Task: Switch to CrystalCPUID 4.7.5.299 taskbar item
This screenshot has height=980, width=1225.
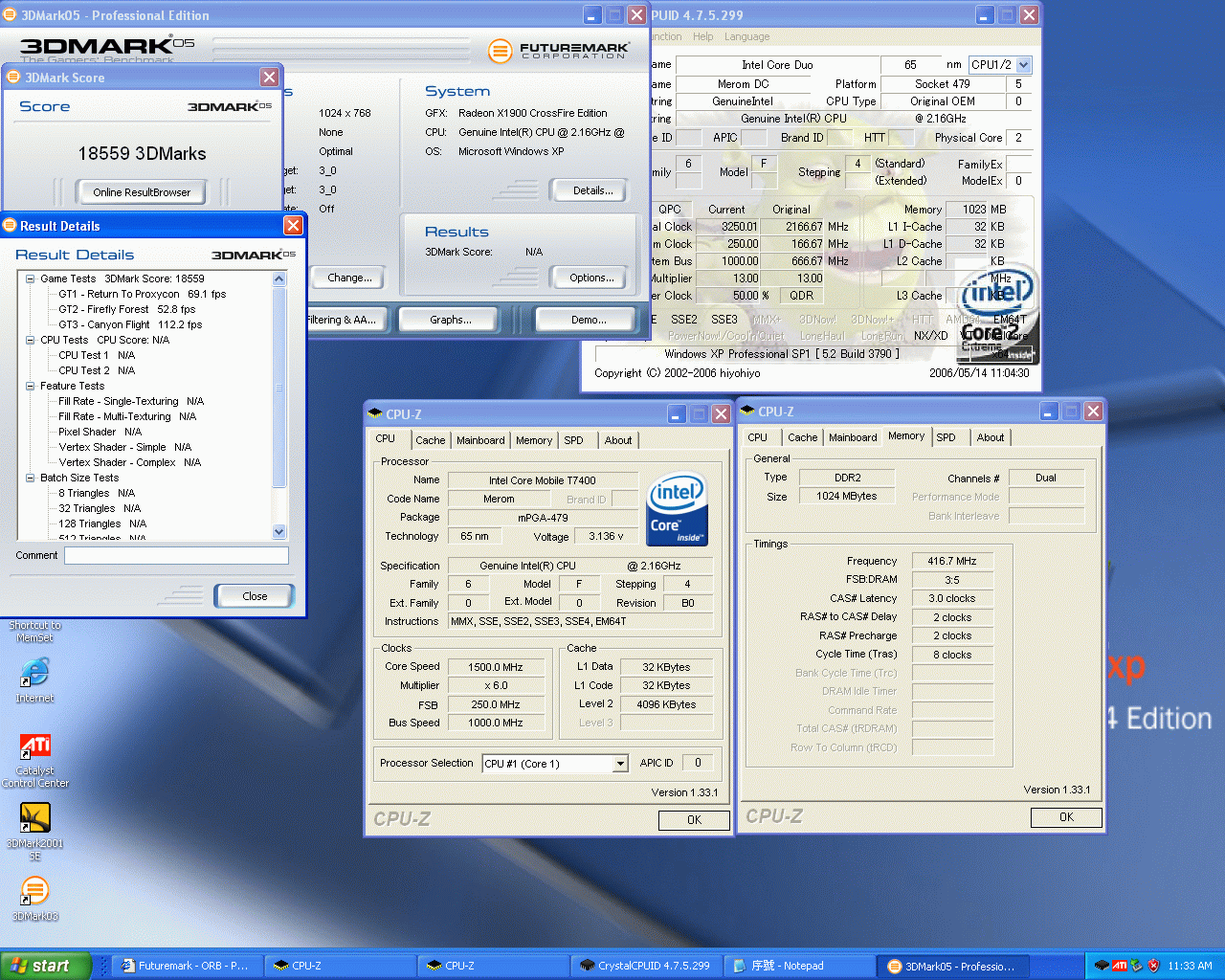Action: pyautogui.click(x=646, y=966)
